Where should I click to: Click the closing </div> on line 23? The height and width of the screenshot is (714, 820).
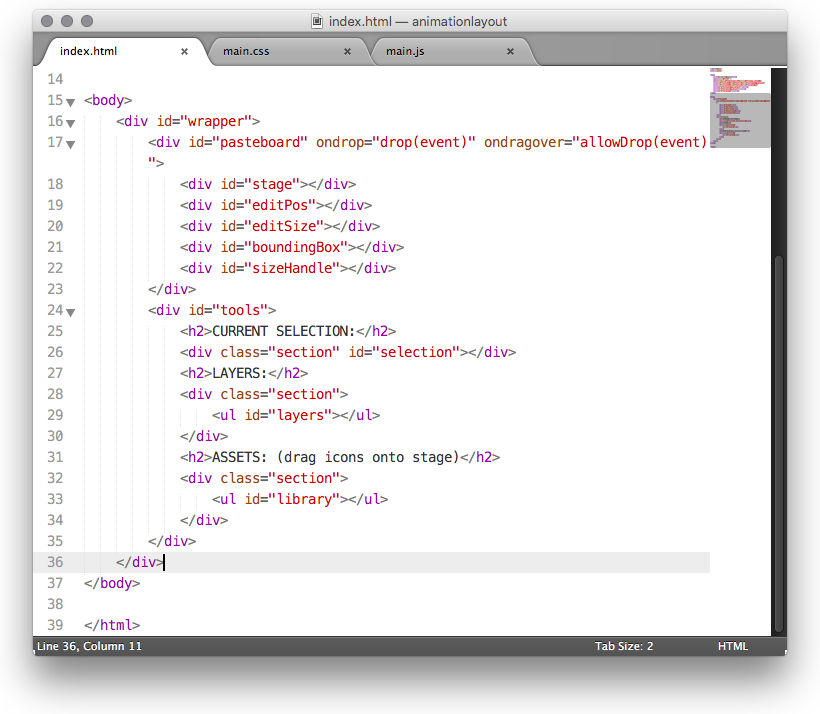(x=172, y=289)
